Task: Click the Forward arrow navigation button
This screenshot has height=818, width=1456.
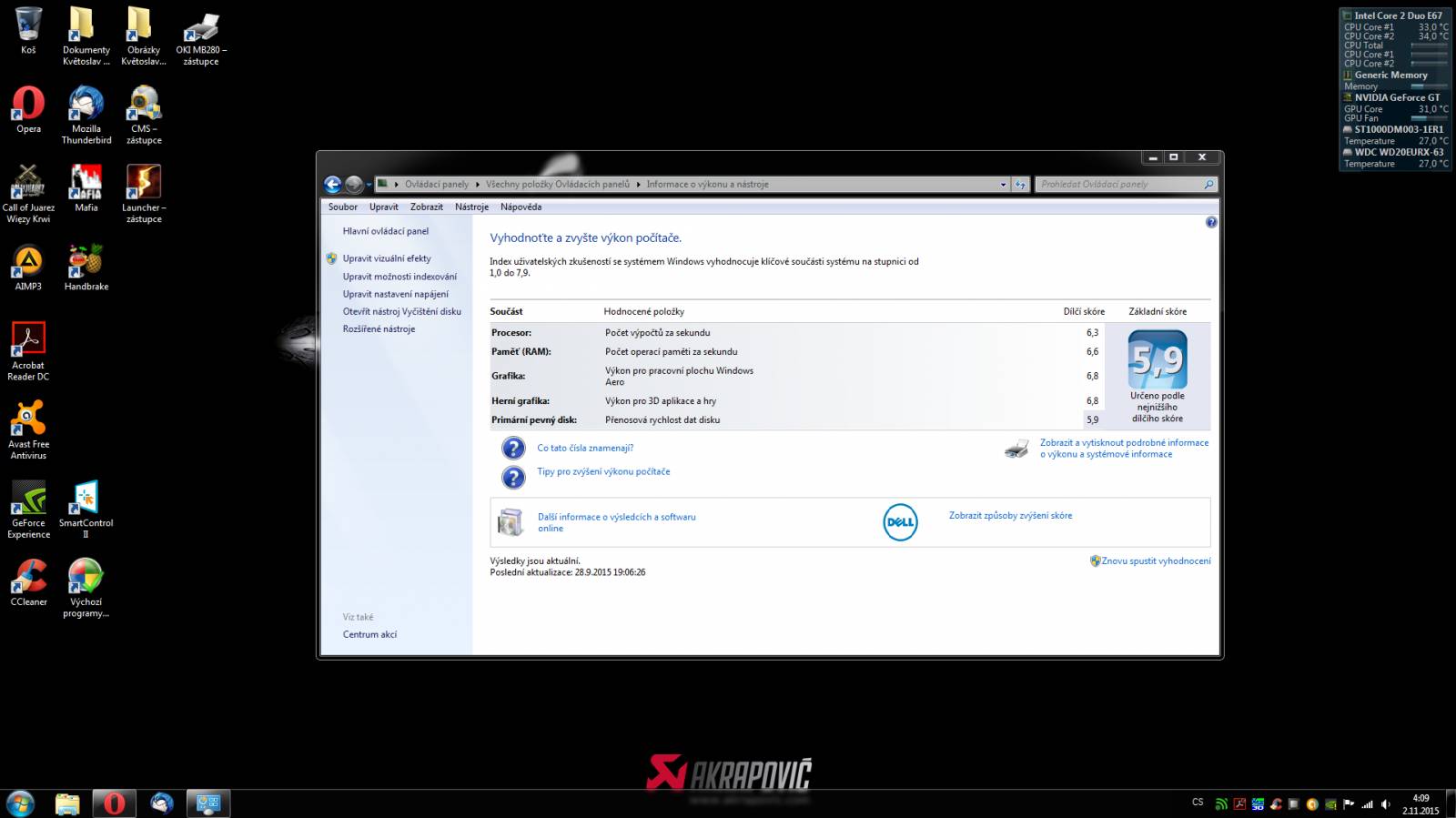Action: tap(354, 184)
